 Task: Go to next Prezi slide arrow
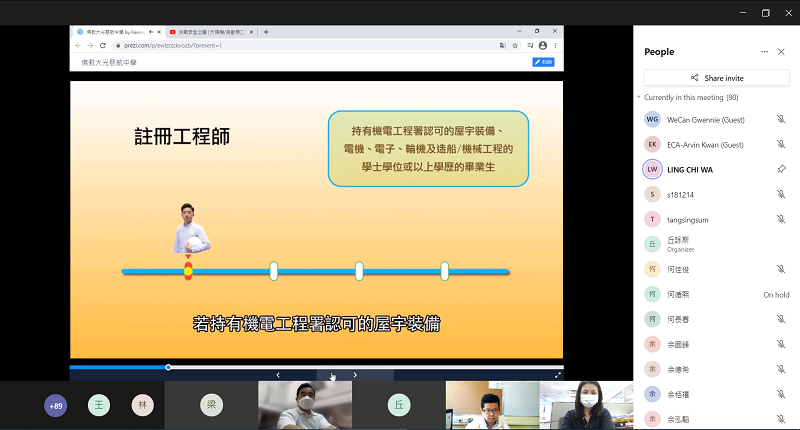pos(355,375)
